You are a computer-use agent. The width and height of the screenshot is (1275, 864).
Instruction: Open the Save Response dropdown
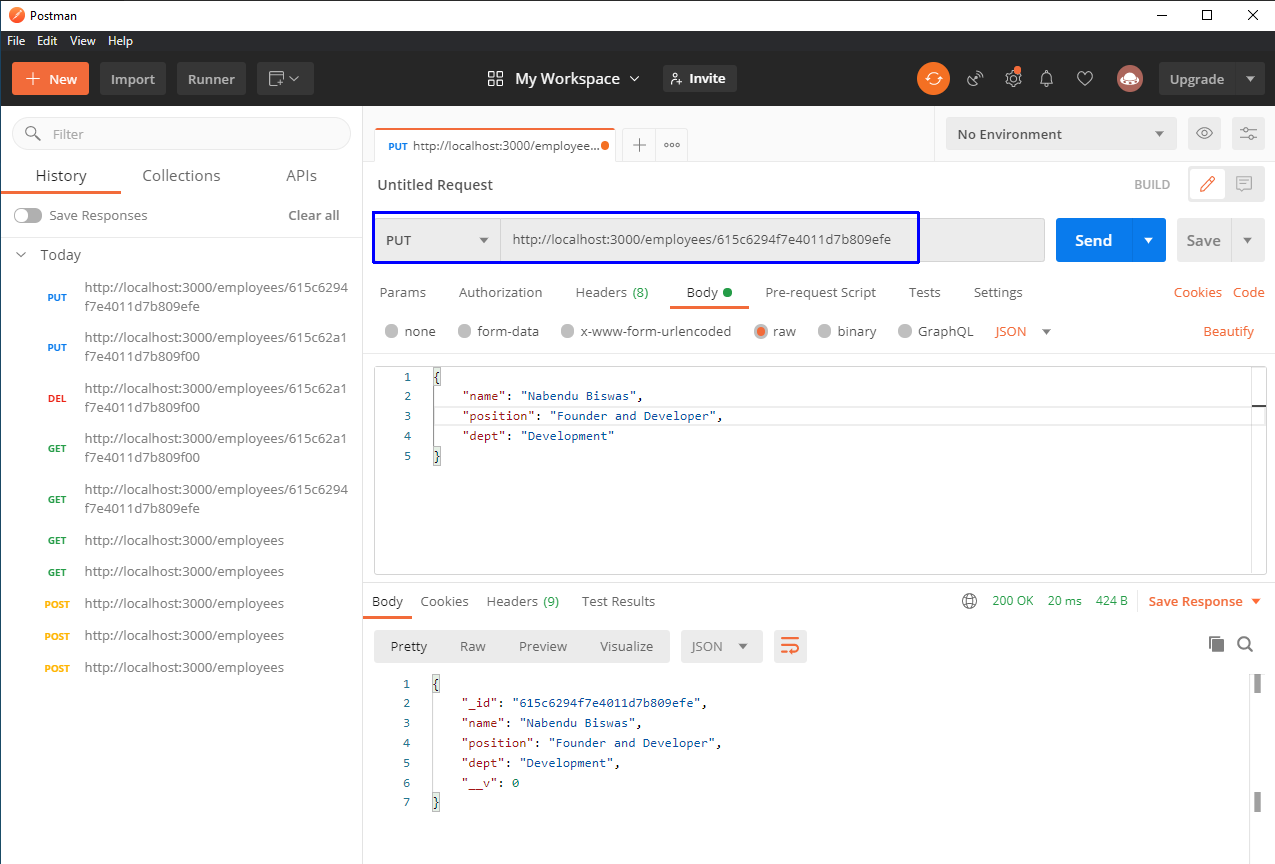tap(1204, 601)
